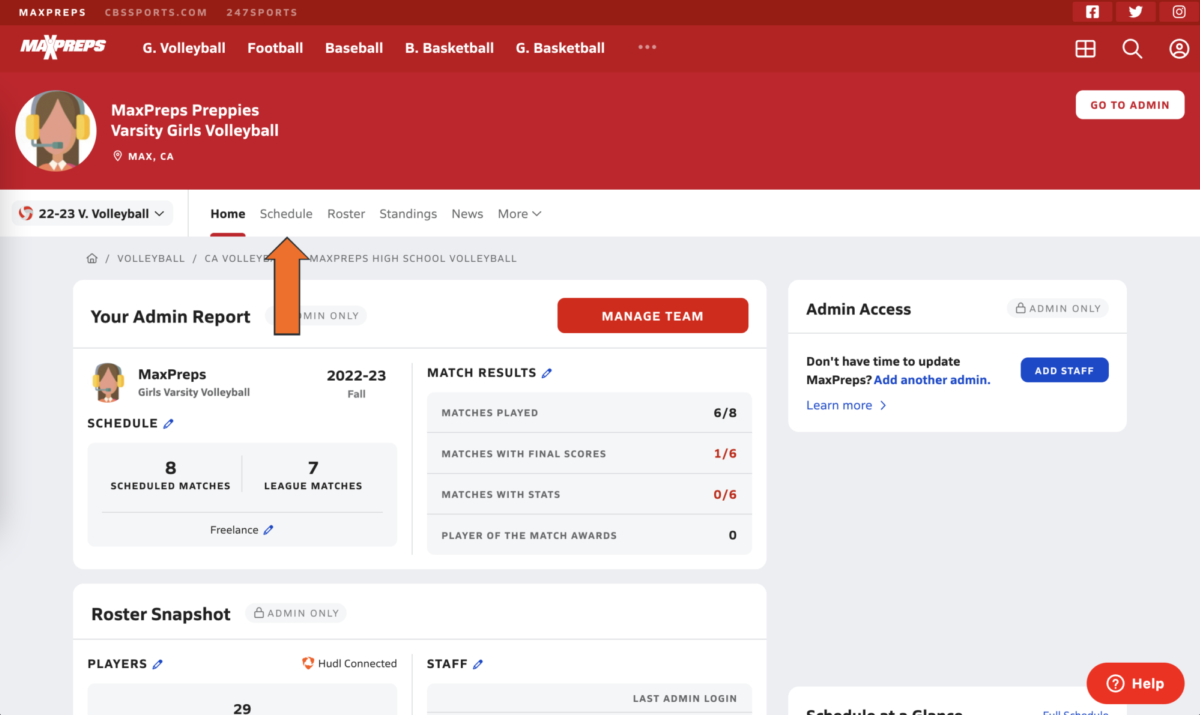Open Facebook page icon
The width and height of the screenshot is (1200, 715).
click(1092, 12)
